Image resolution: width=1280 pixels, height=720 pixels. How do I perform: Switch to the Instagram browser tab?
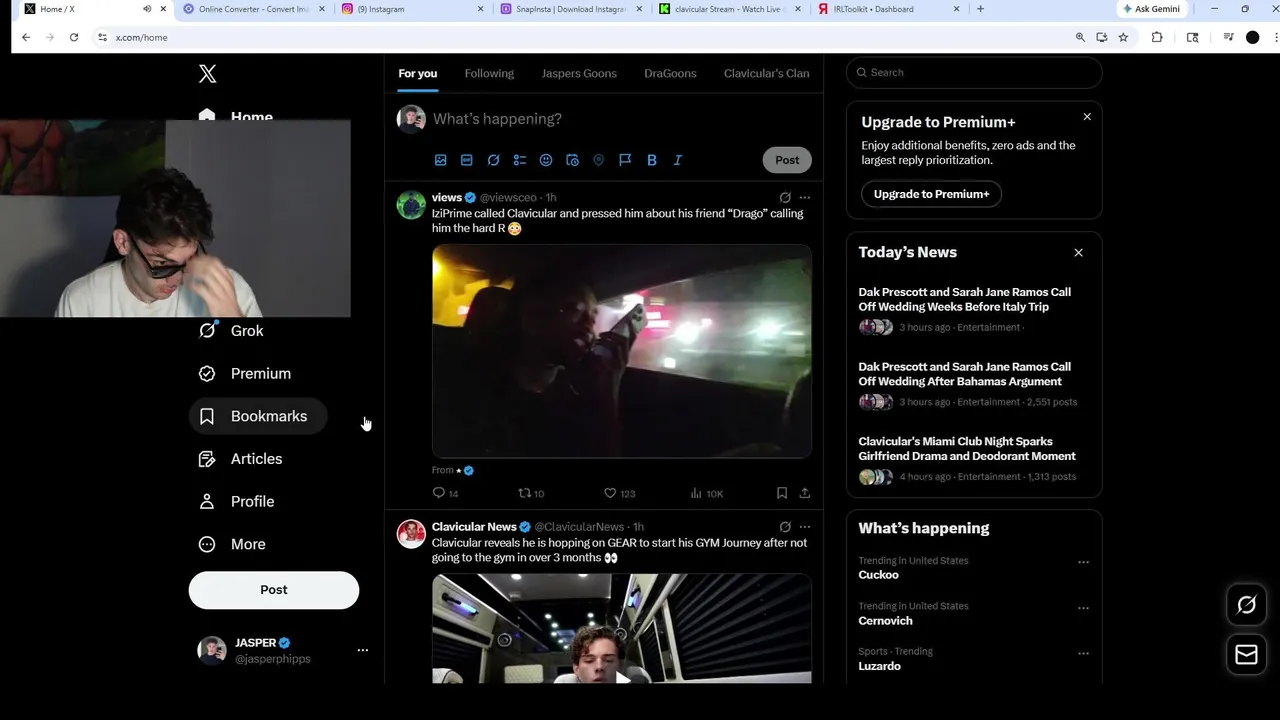tap(412, 9)
